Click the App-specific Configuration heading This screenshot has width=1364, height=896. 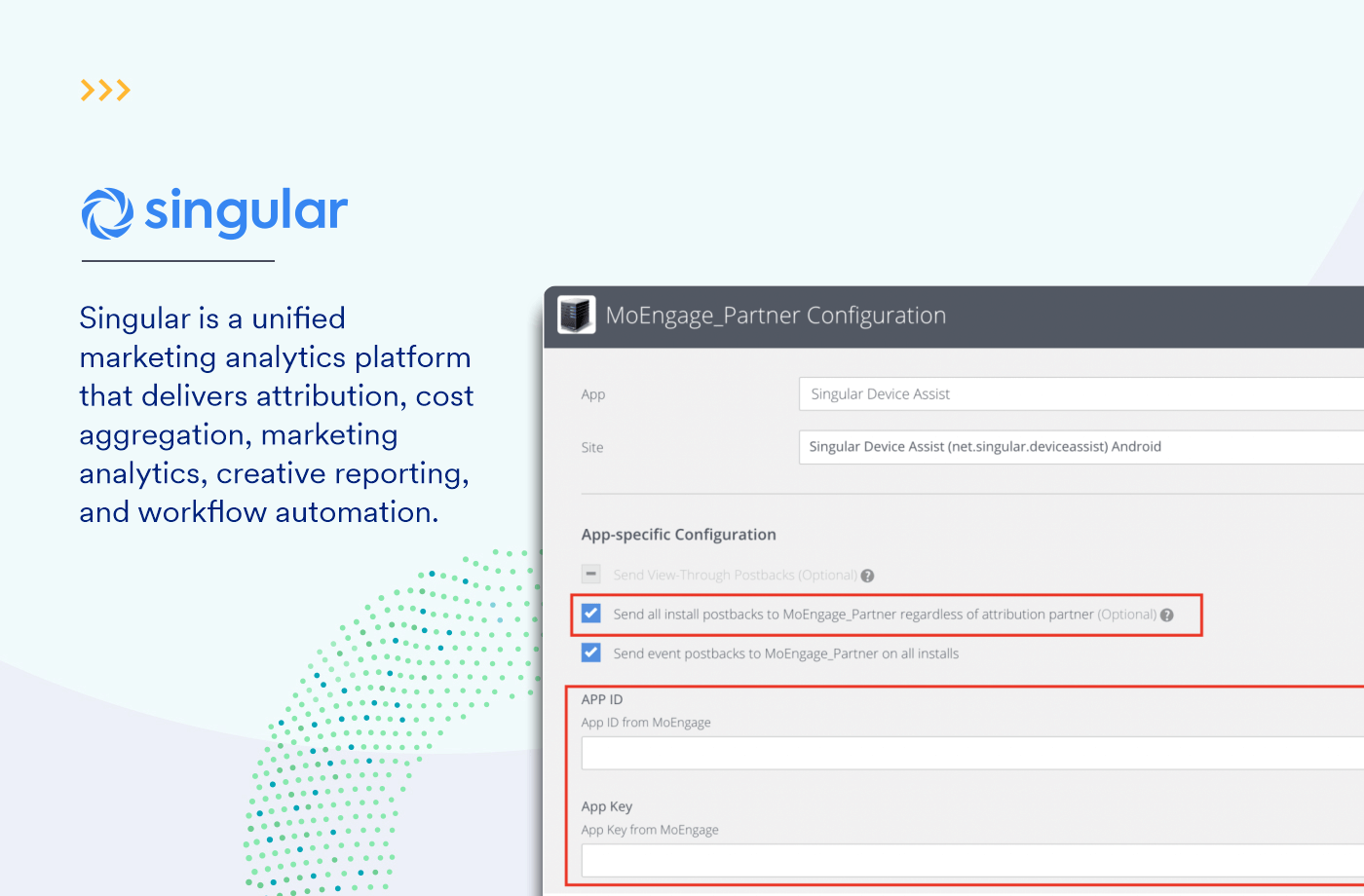(679, 535)
